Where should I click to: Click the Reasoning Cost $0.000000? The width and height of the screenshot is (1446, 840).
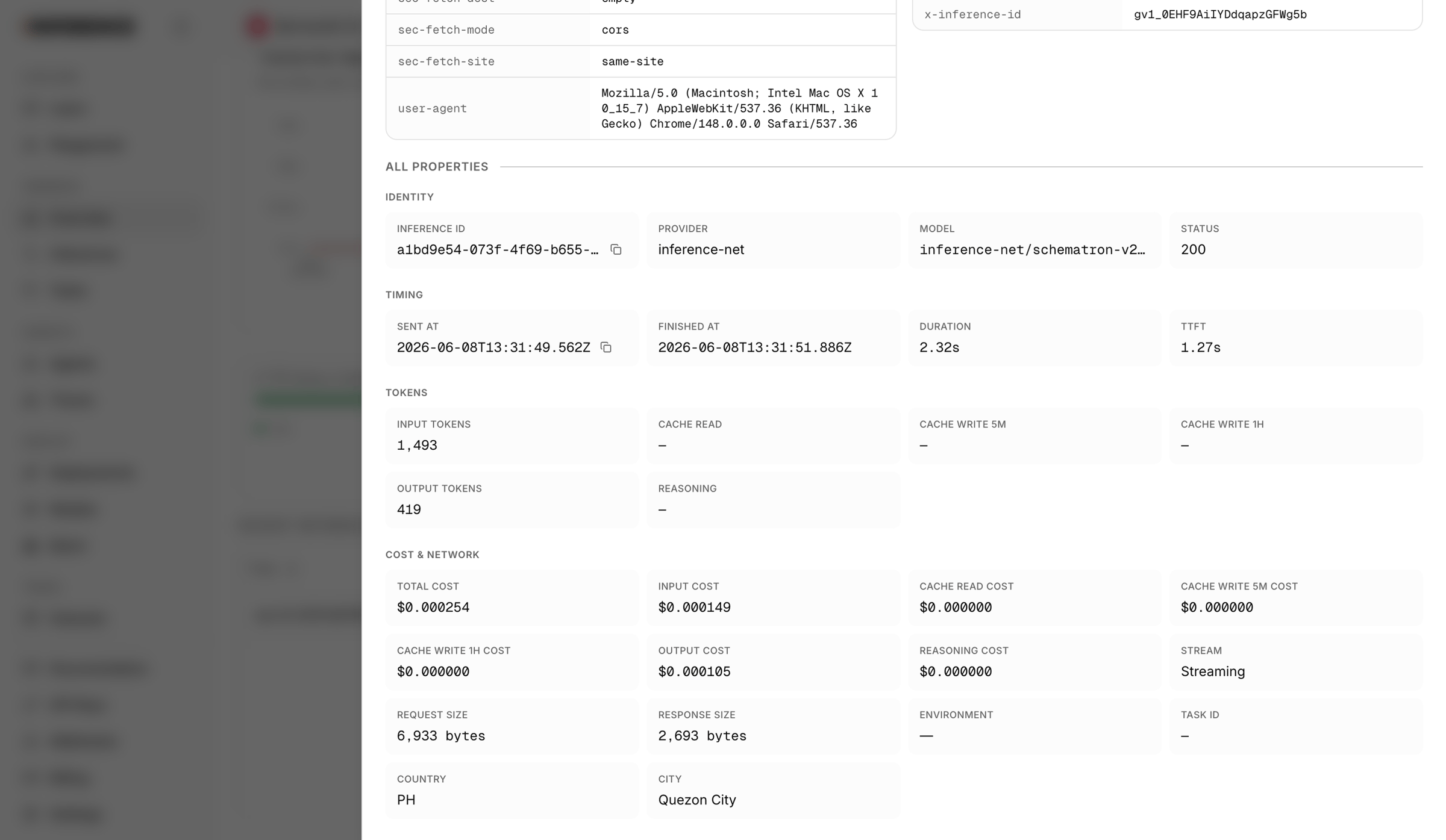coord(955,671)
